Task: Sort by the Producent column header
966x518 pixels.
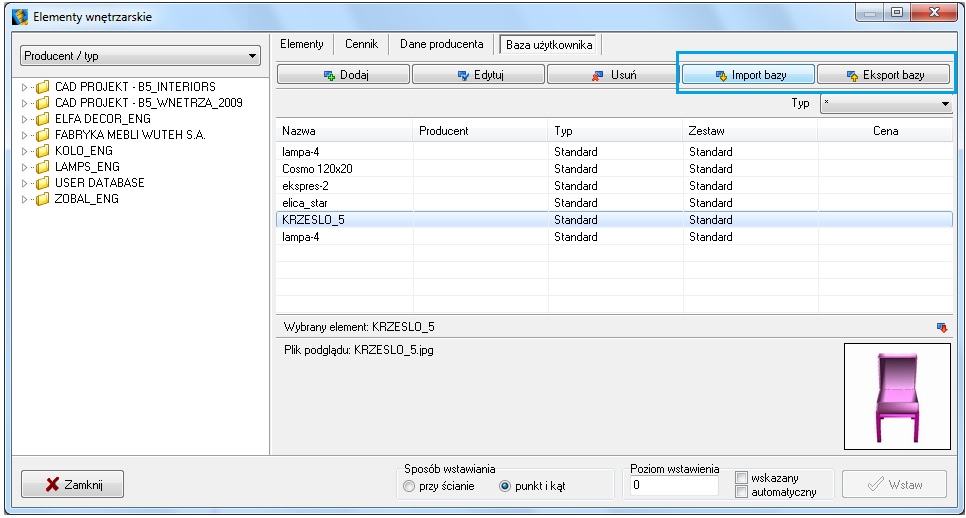Action: point(480,131)
